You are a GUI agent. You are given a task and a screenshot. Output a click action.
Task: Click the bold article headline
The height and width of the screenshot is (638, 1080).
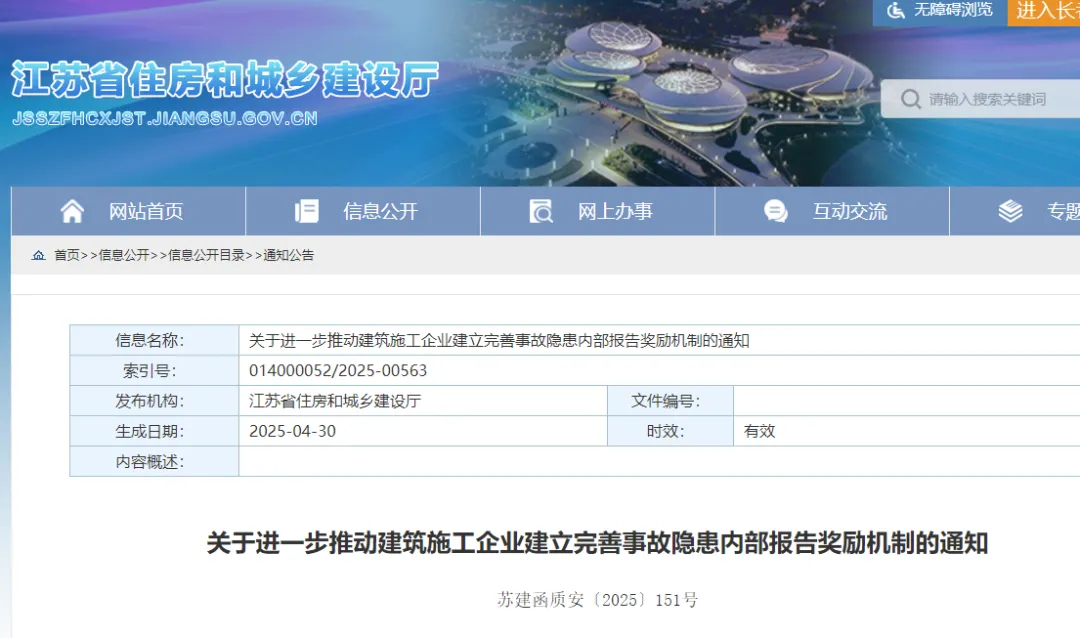(597, 544)
